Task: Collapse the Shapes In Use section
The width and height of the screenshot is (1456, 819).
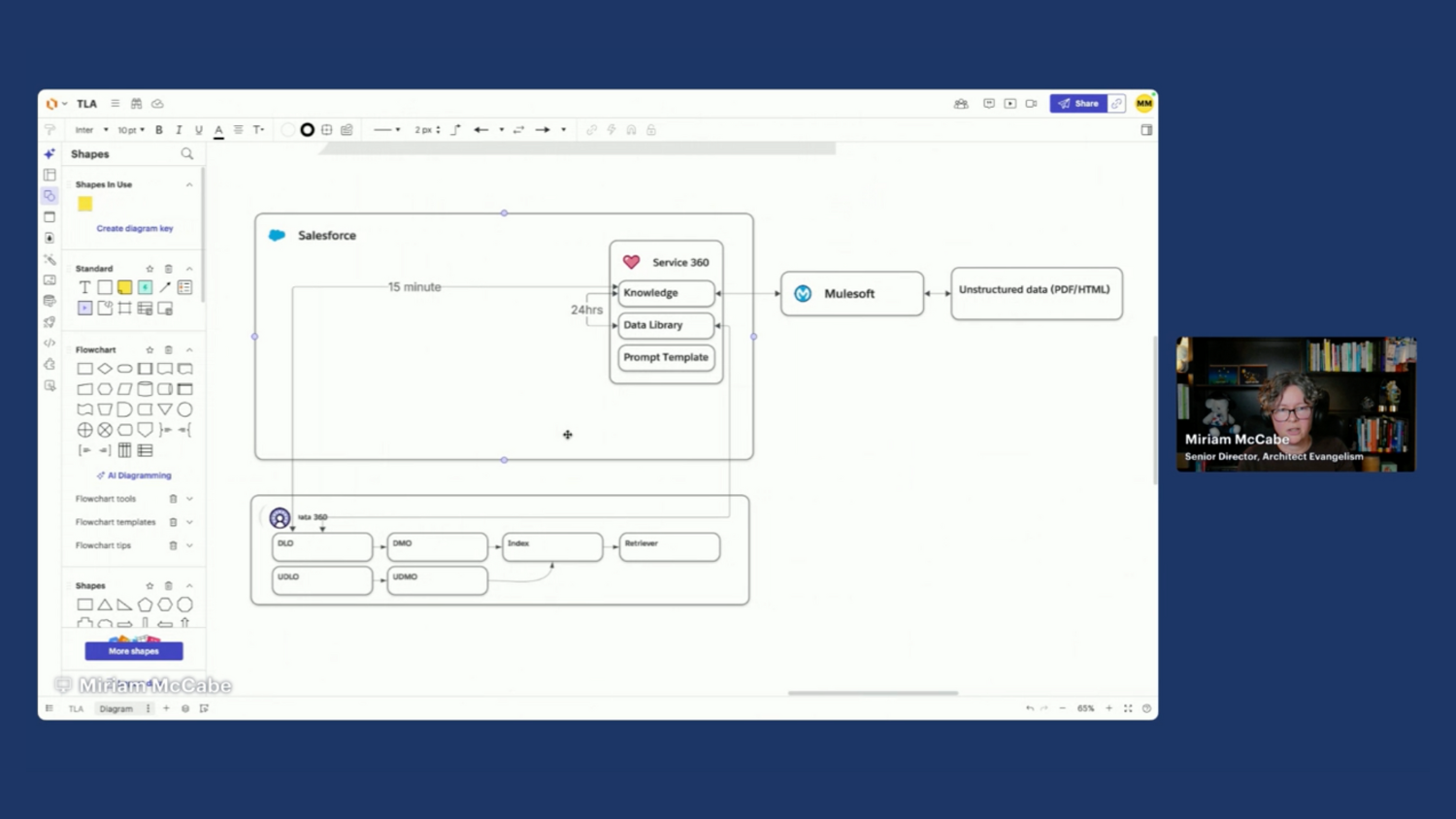Action: [x=189, y=183]
